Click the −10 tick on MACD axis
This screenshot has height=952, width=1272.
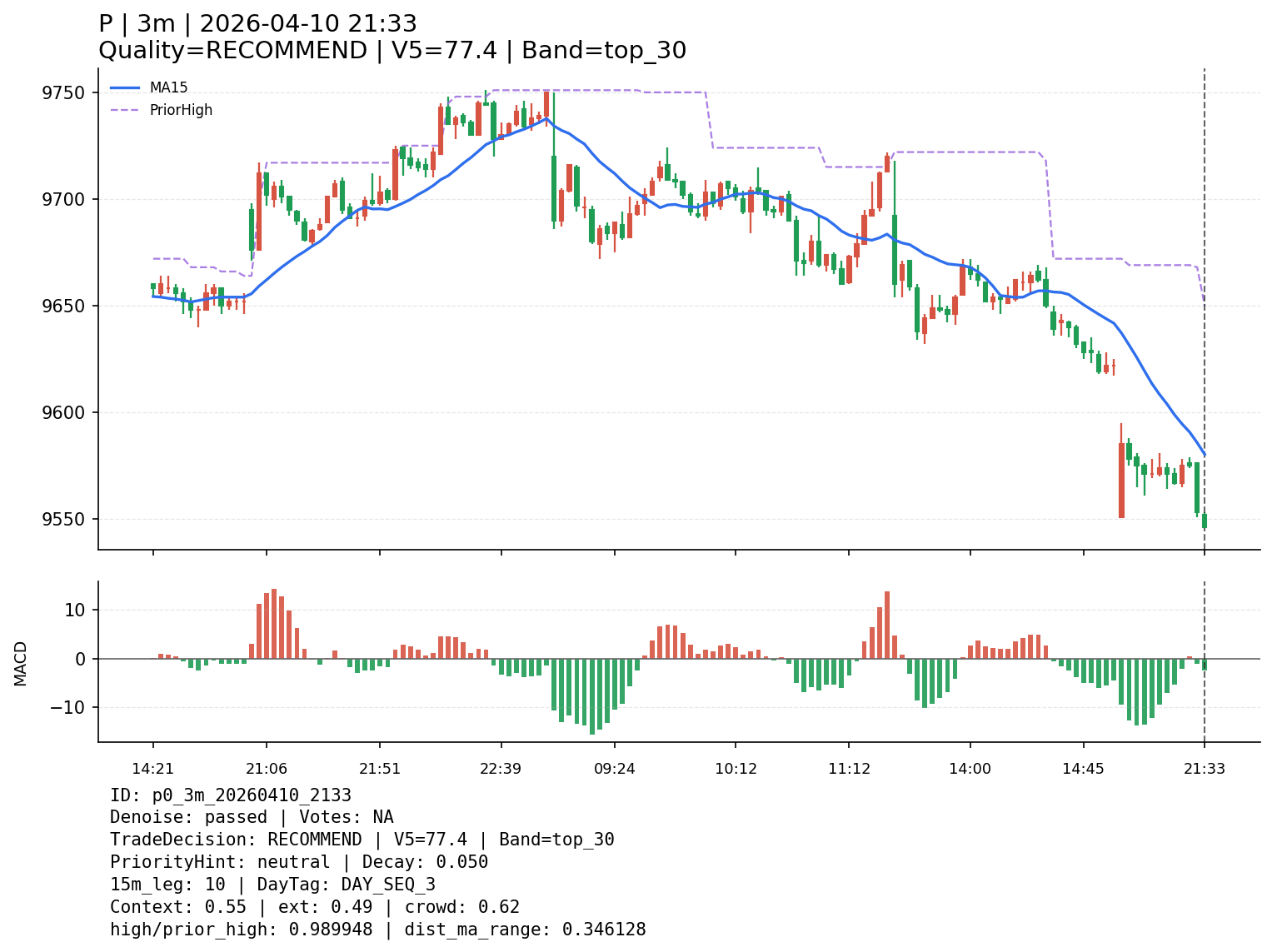coord(67,707)
